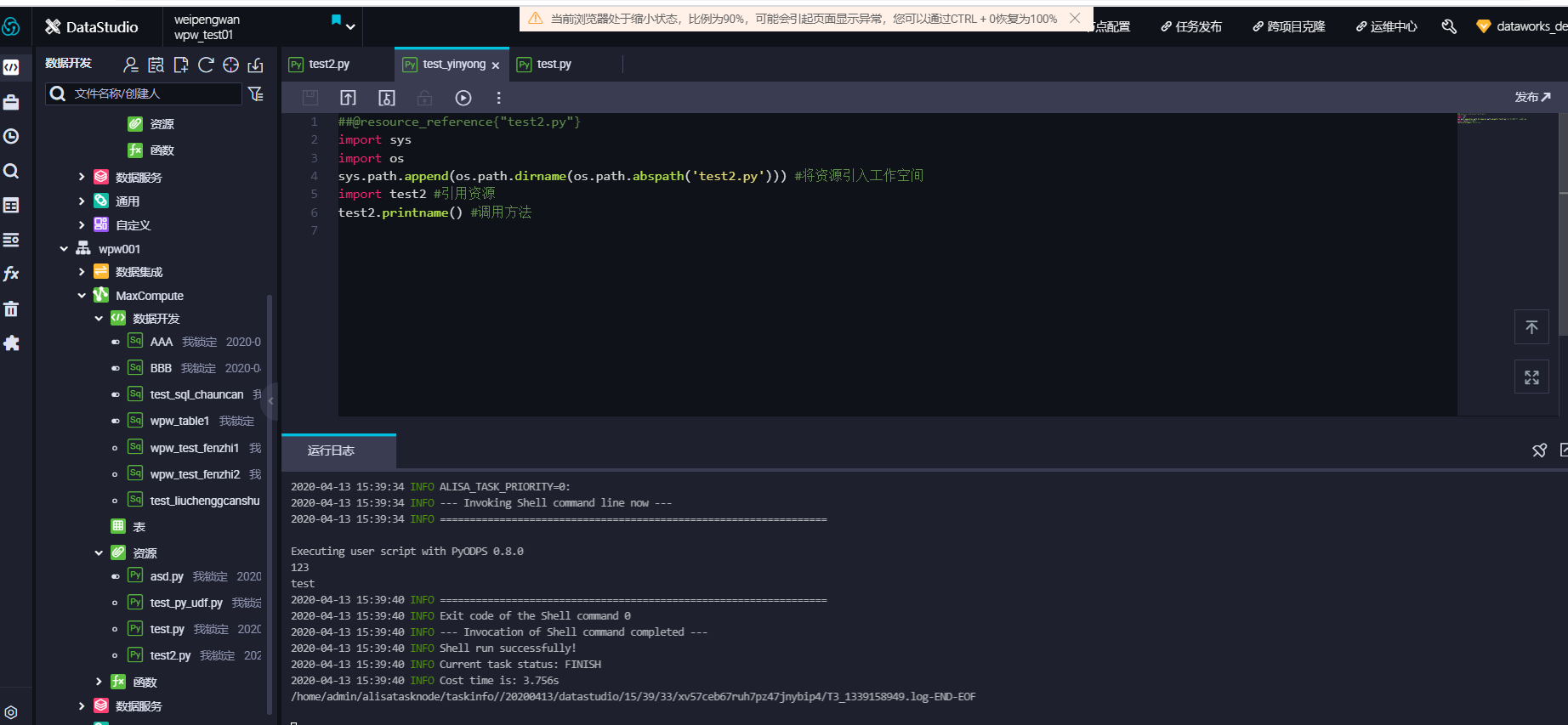This screenshot has height=725, width=1568.
Task: Switch to the test.py tab
Action: tap(553, 65)
